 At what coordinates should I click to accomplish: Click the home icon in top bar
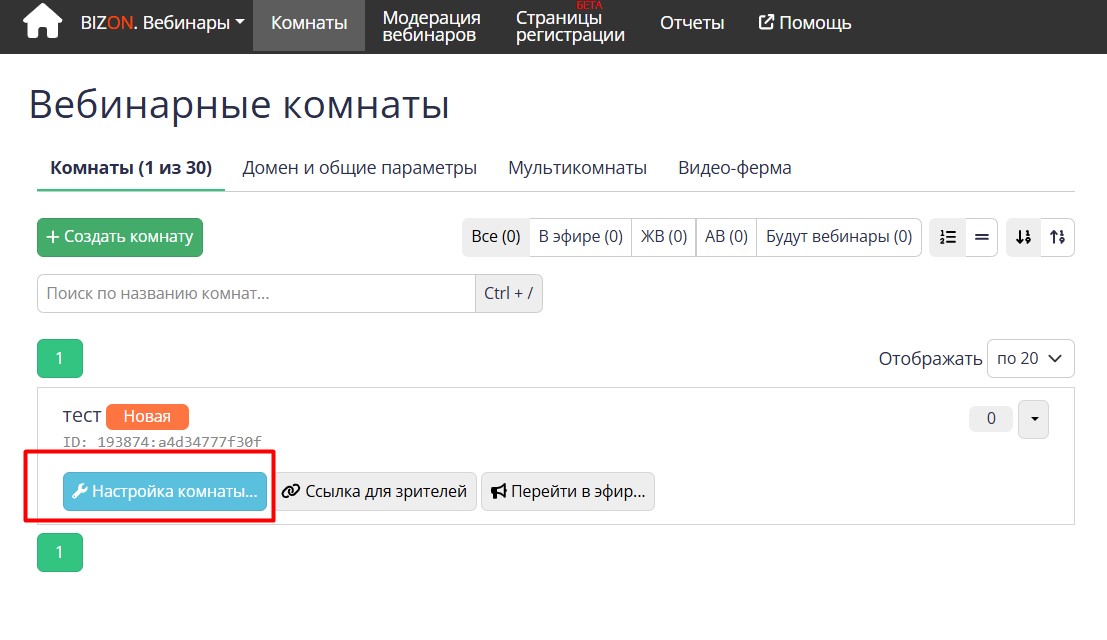(x=42, y=22)
